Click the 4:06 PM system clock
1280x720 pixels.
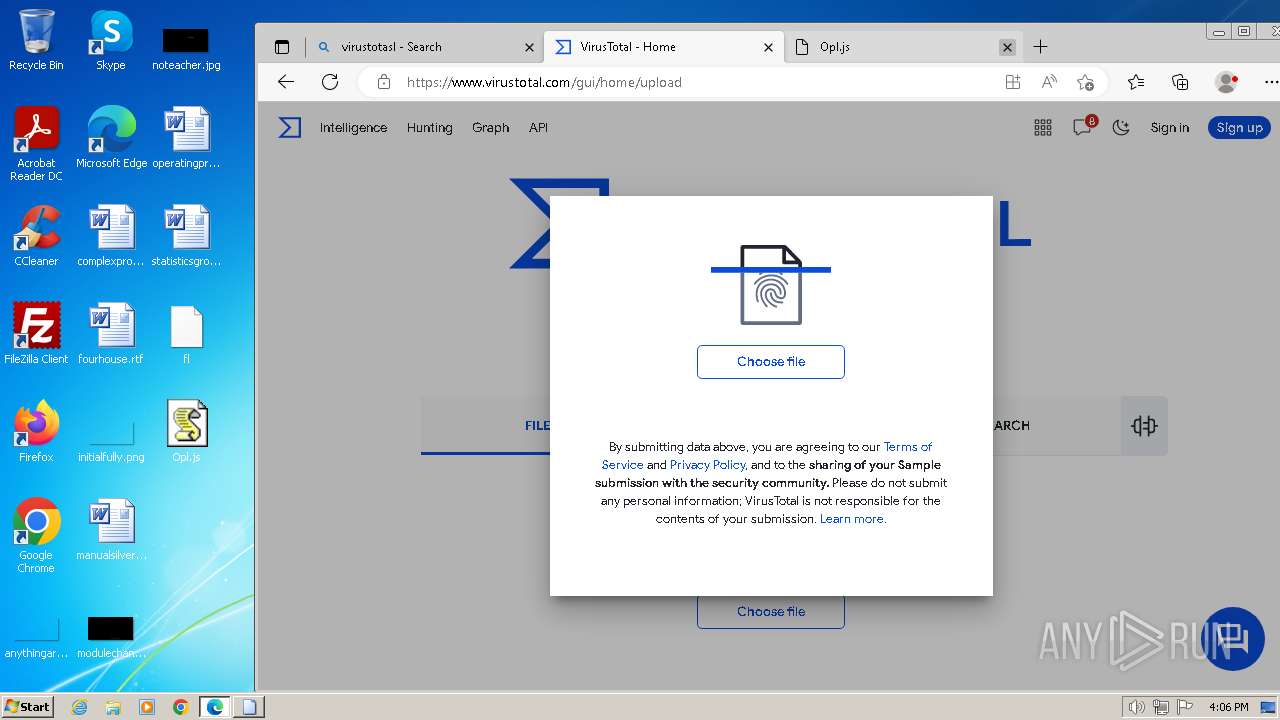tap(1228, 707)
